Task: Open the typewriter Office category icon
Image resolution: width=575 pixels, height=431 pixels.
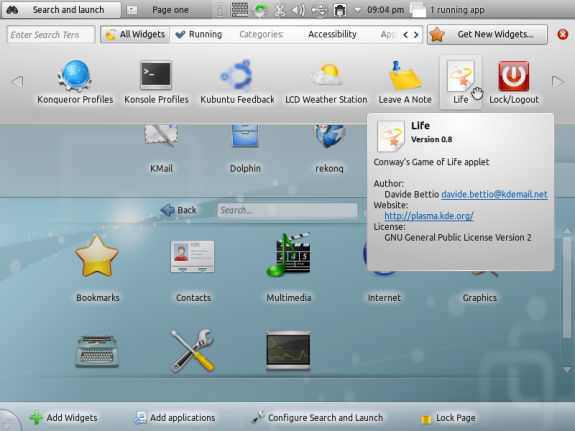Action: point(97,351)
